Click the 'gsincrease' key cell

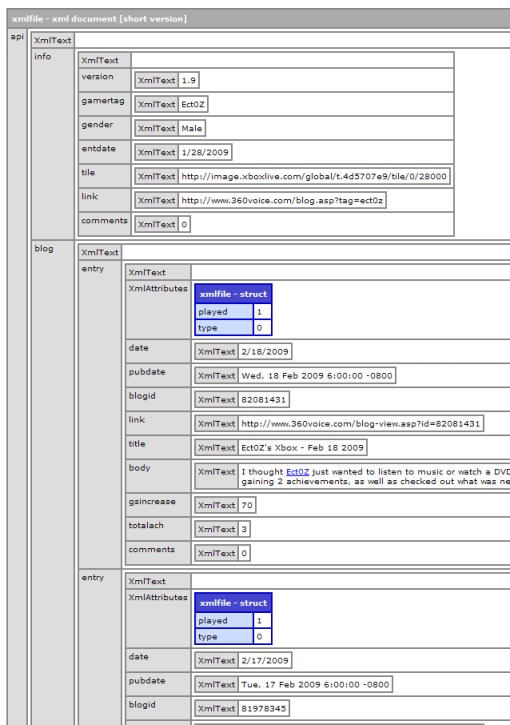click(x=158, y=505)
